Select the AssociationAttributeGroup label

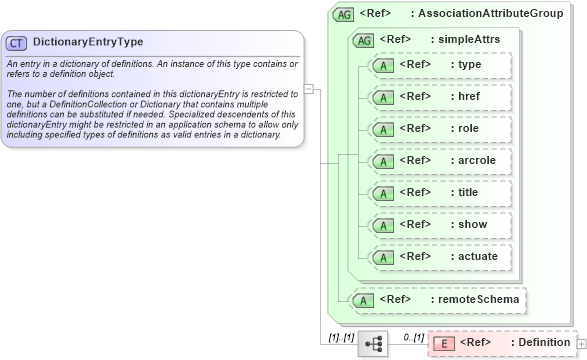click(491, 13)
